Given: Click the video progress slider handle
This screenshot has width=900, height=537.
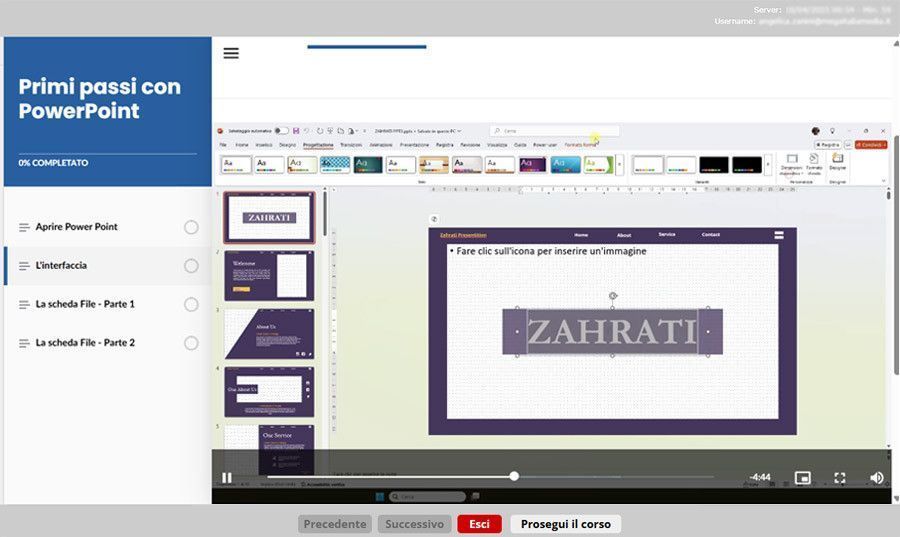Looking at the screenshot, I should [x=514, y=477].
